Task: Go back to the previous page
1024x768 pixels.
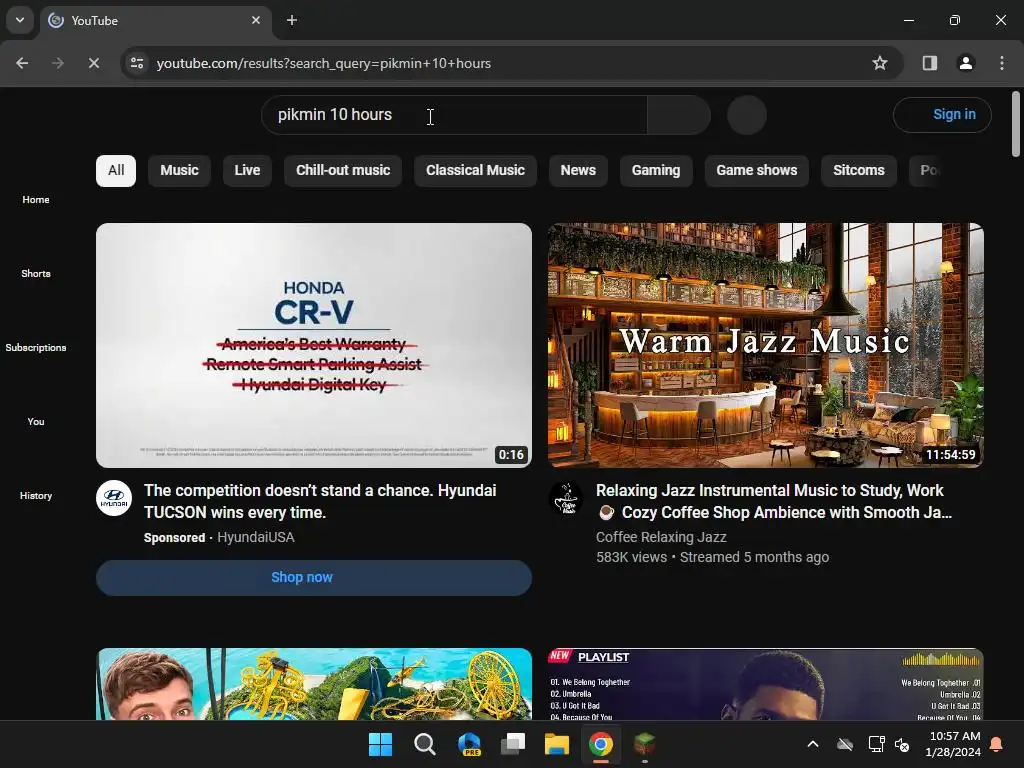Action: point(22,63)
